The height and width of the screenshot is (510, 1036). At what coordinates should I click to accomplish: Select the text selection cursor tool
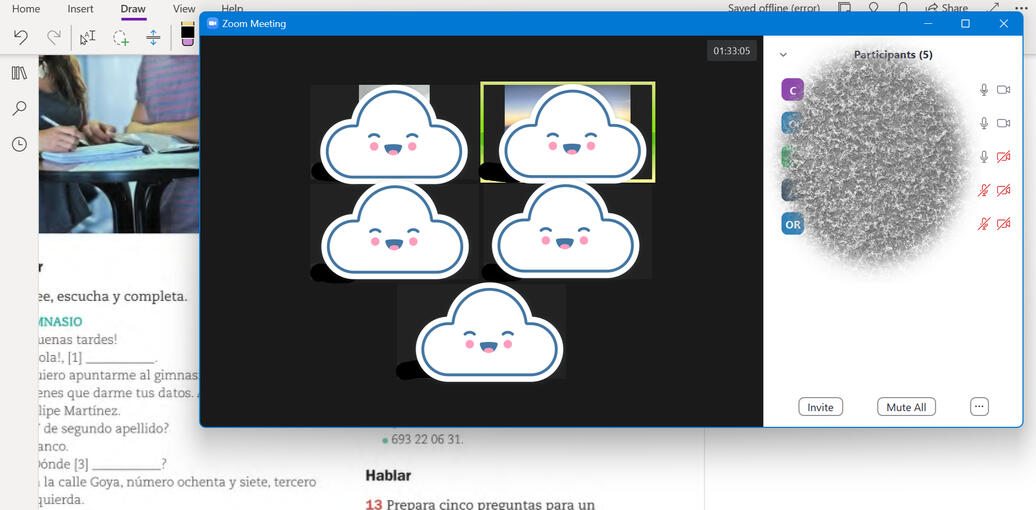tap(88, 37)
